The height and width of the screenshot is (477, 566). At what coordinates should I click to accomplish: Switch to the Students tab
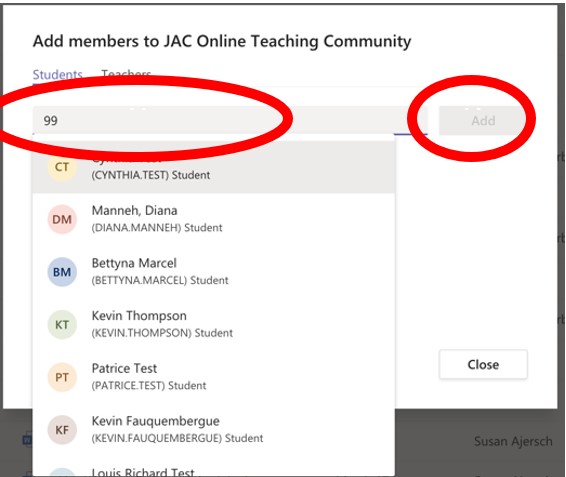tap(58, 75)
